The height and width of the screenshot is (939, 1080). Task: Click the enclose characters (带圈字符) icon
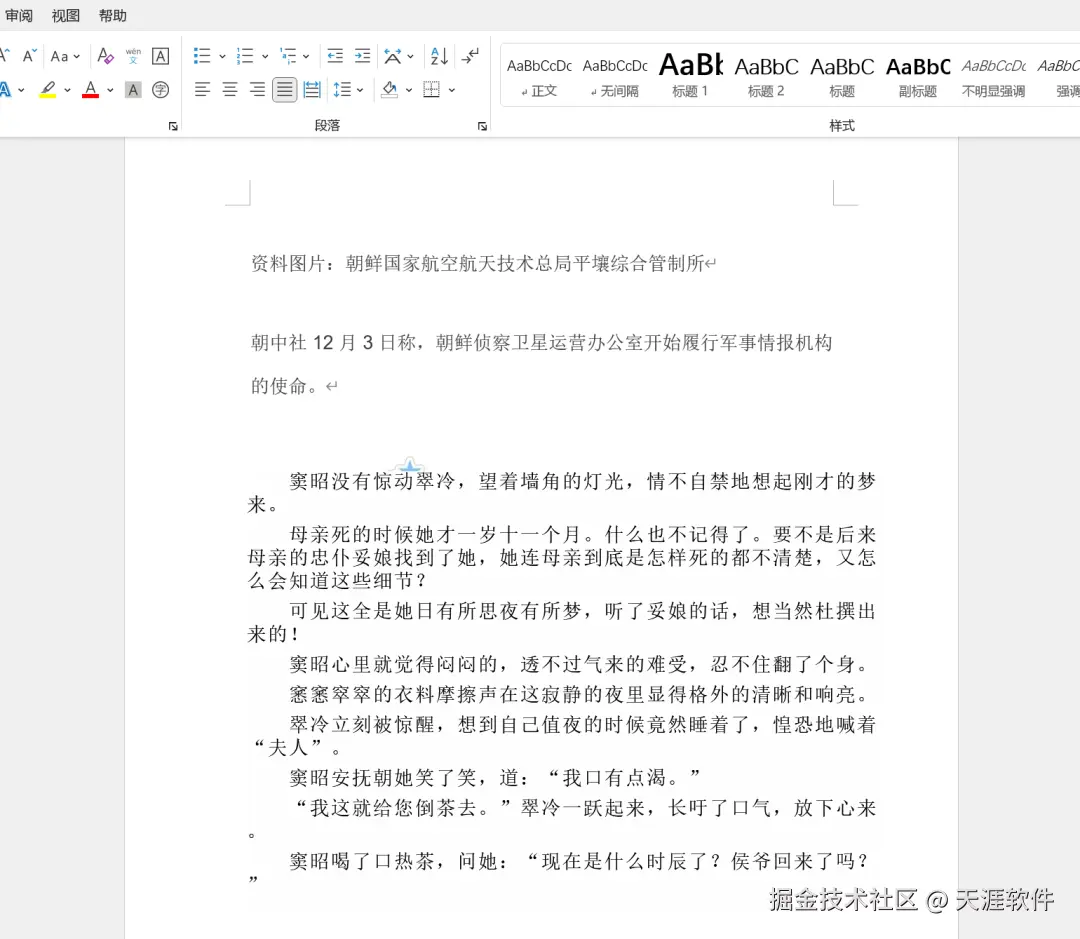tap(160, 90)
